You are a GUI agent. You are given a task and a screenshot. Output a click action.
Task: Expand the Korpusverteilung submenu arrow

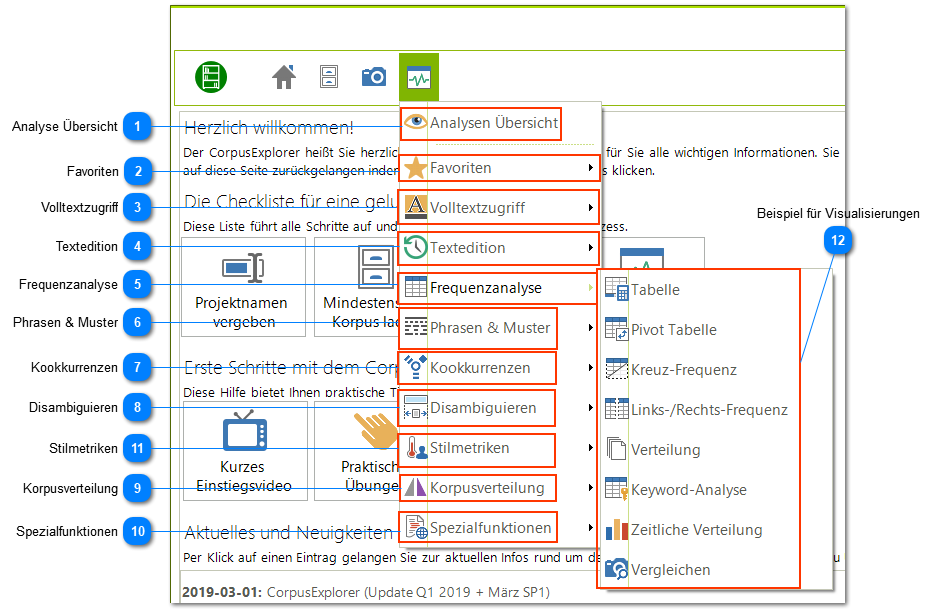[590, 487]
